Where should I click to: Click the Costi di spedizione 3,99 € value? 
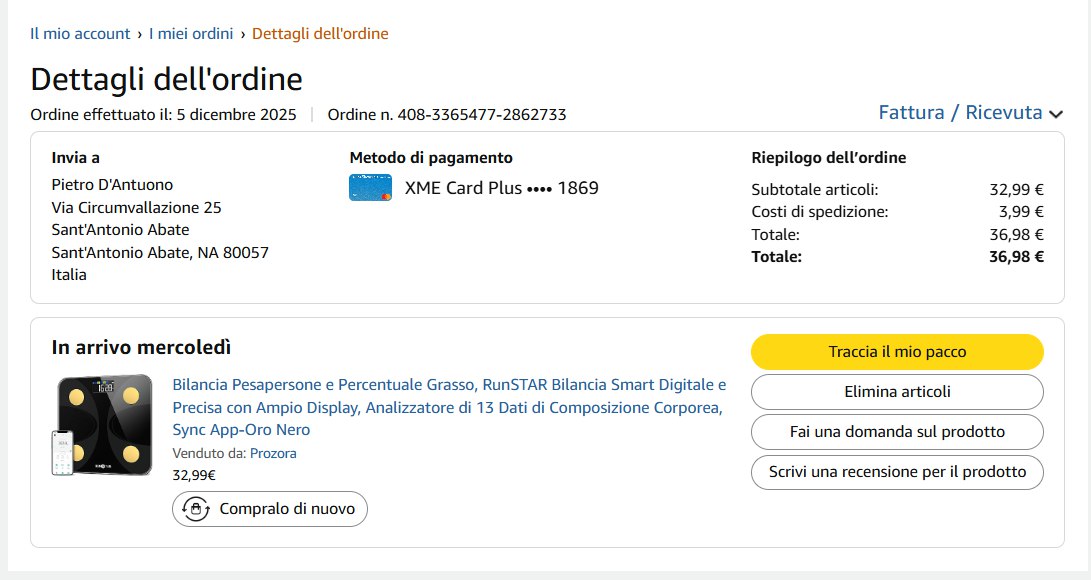tap(1021, 212)
